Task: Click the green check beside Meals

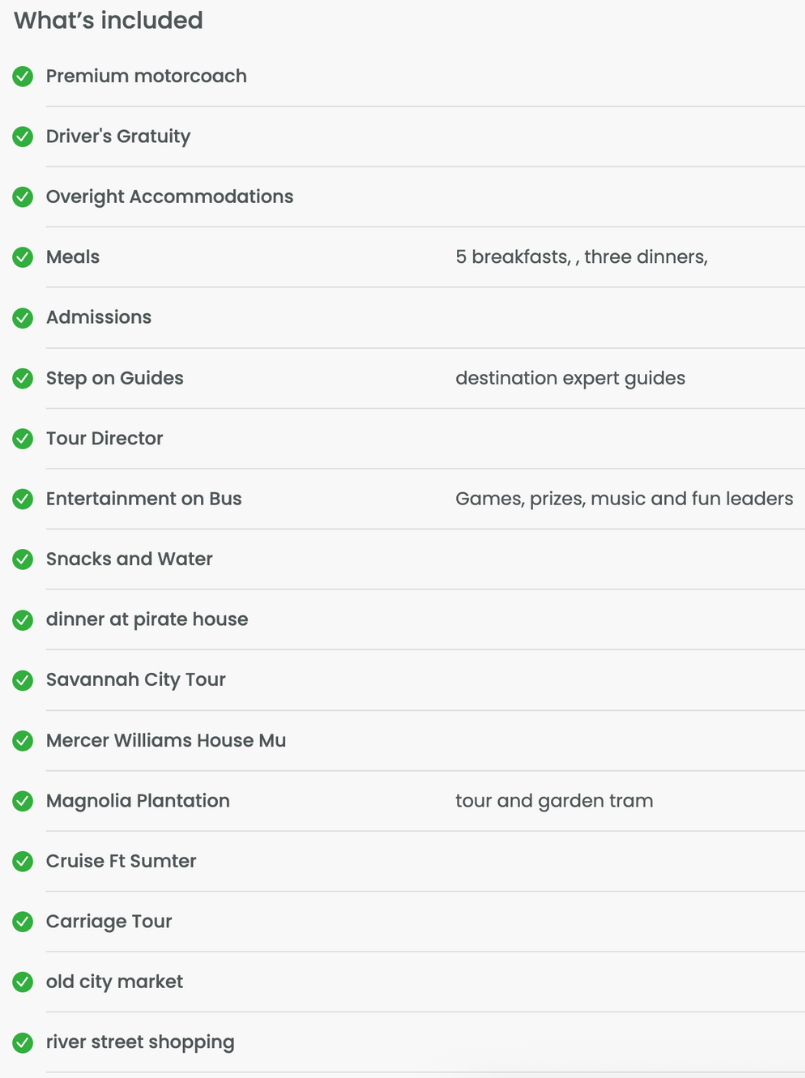Action: tap(23, 257)
